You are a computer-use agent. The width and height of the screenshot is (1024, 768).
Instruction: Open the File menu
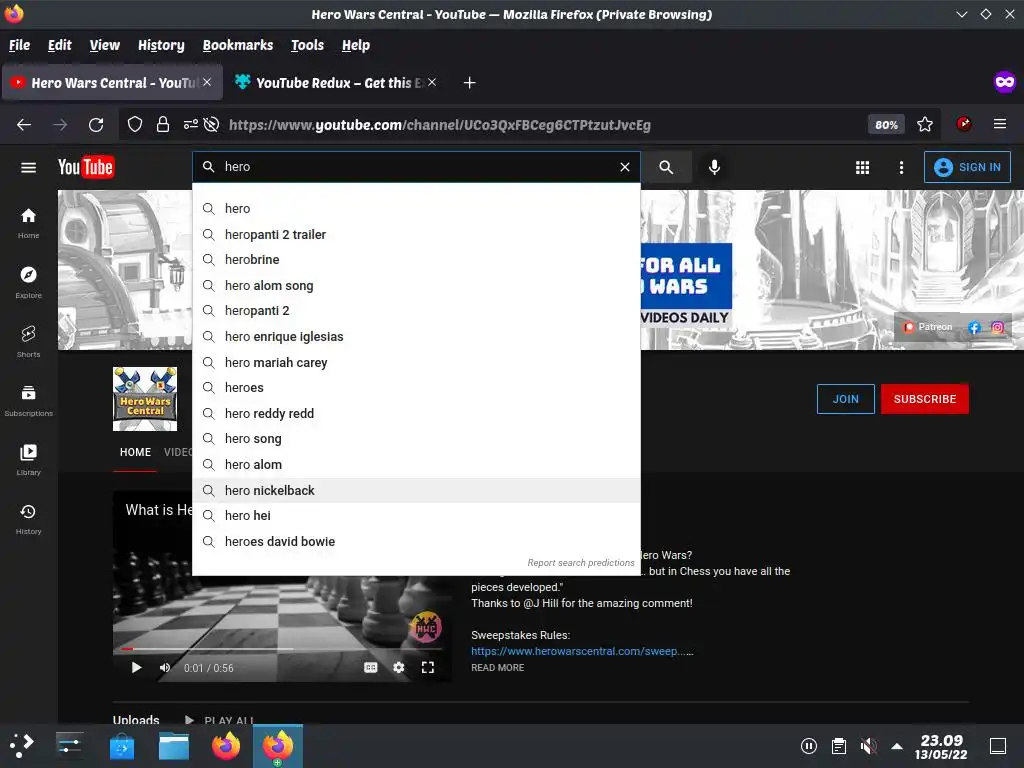(x=20, y=45)
